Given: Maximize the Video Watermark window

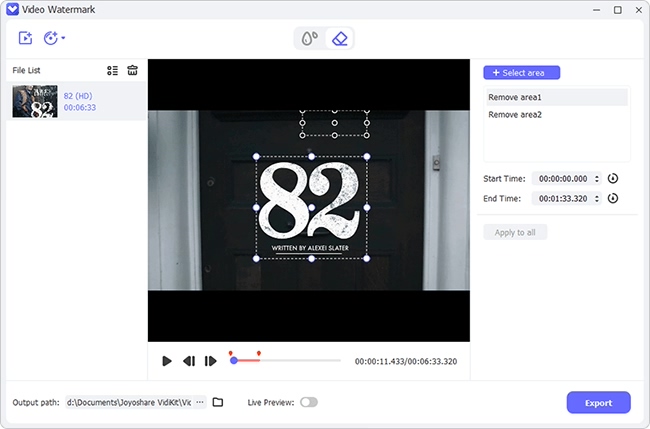Looking at the screenshot, I should (x=618, y=10).
